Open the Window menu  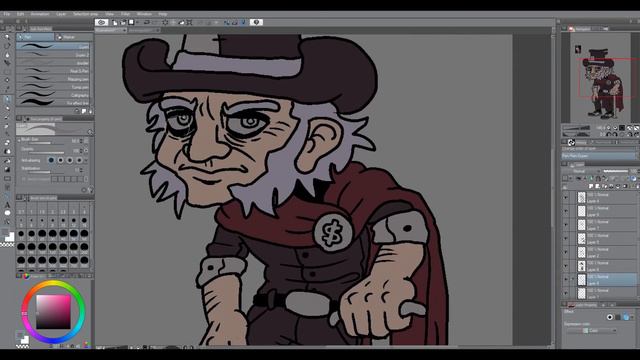pos(144,14)
